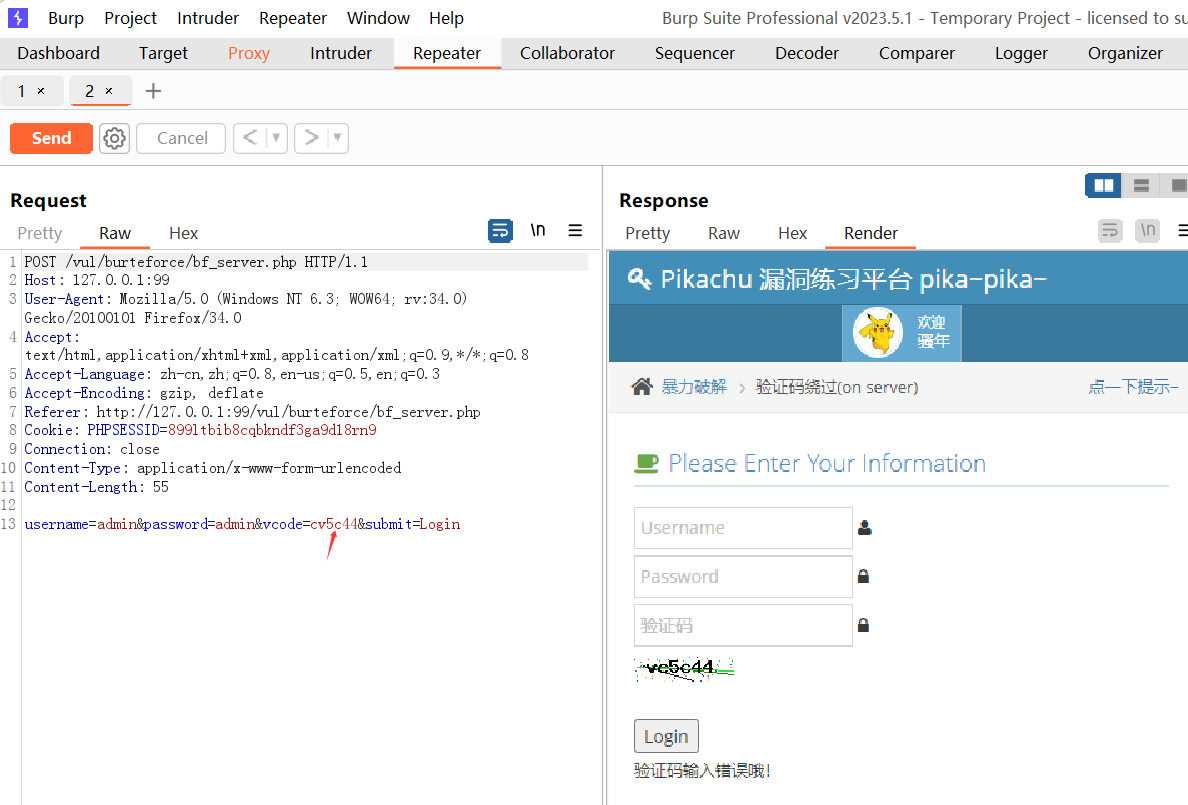1188x805 pixels.
Task: Expand back history dropdown arrow
Action: point(277,138)
